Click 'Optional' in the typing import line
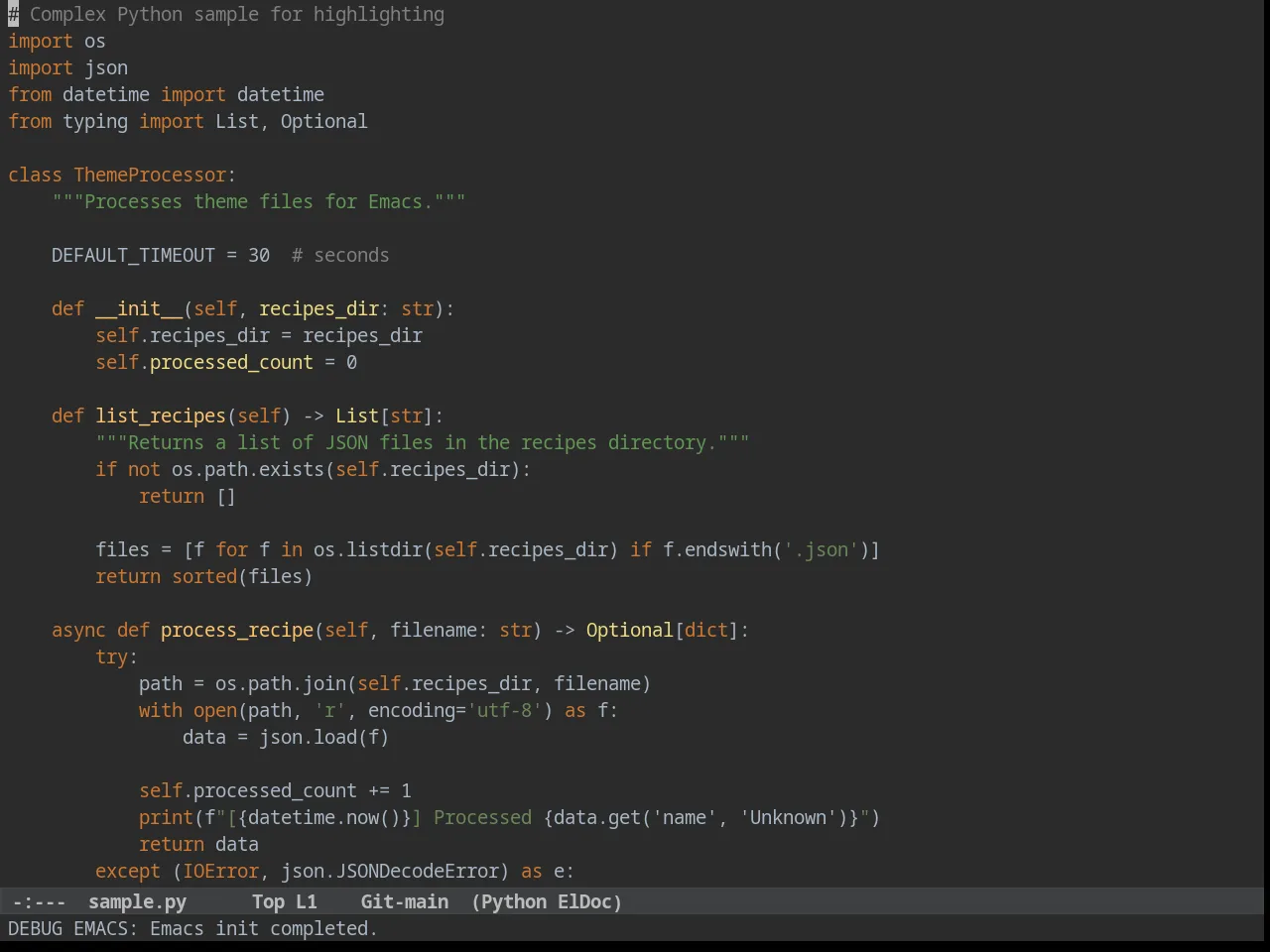 323,121
